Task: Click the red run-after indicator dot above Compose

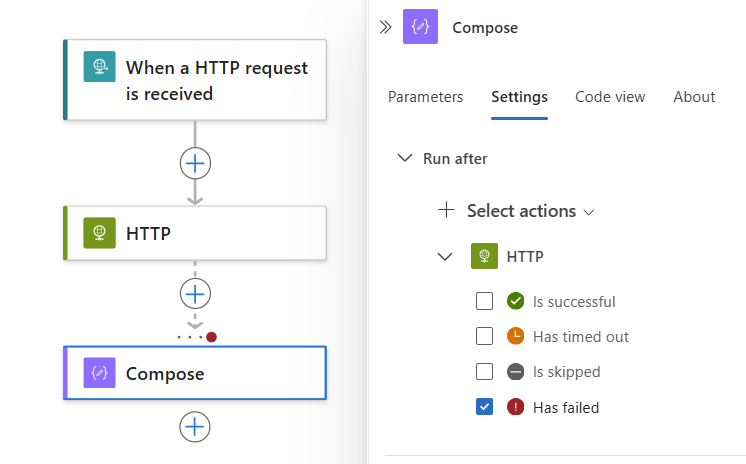Action: coord(211,337)
